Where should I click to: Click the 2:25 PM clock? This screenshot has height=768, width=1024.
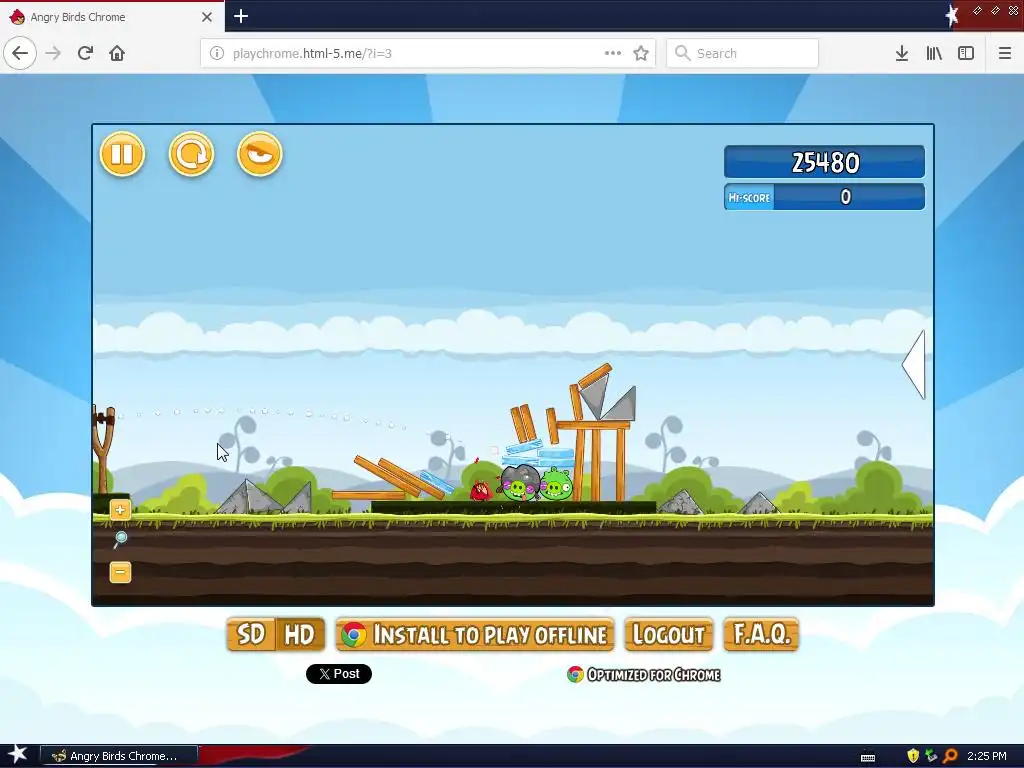pyautogui.click(x=987, y=756)
